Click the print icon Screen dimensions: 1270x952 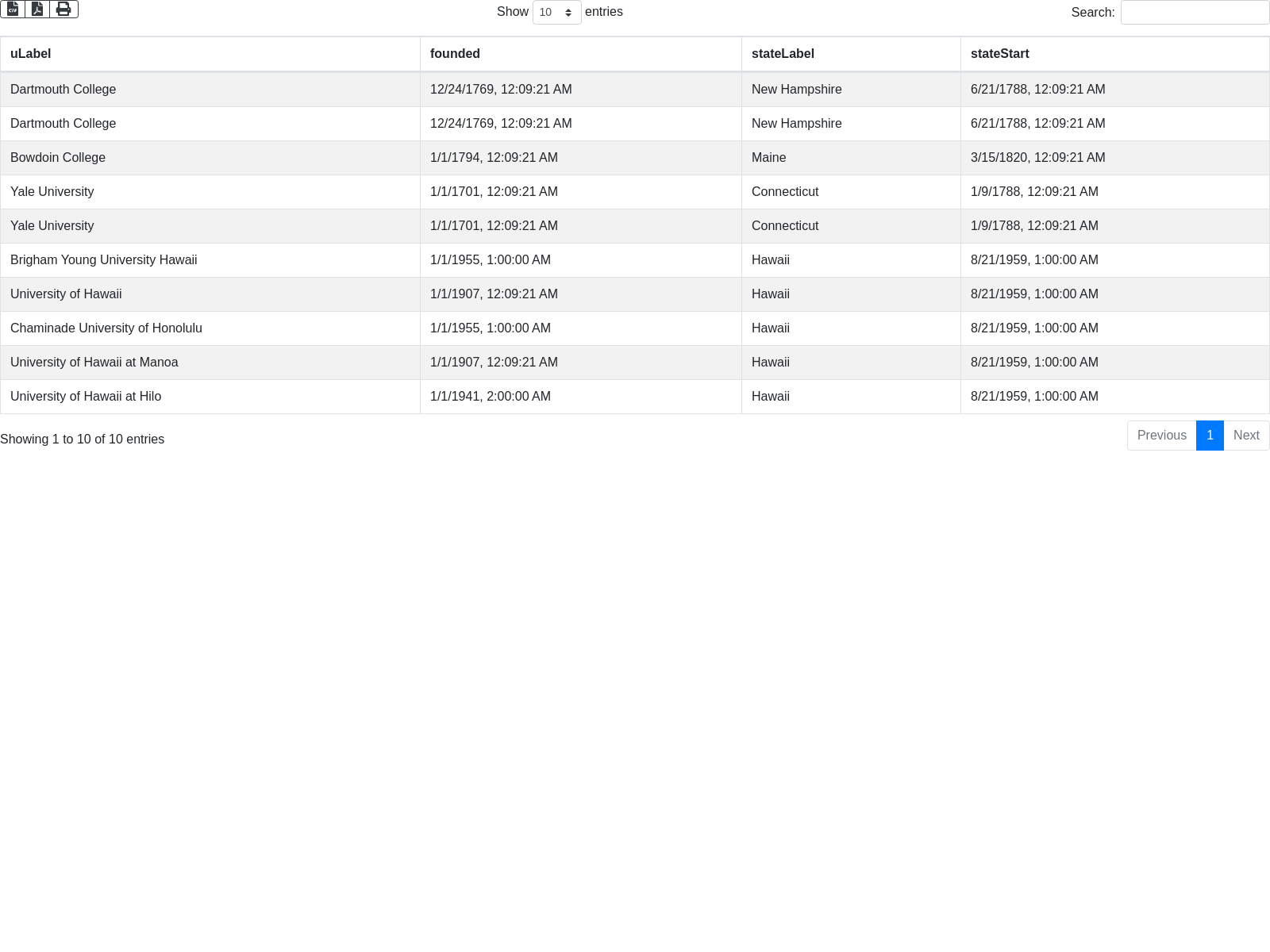[63, 9]
